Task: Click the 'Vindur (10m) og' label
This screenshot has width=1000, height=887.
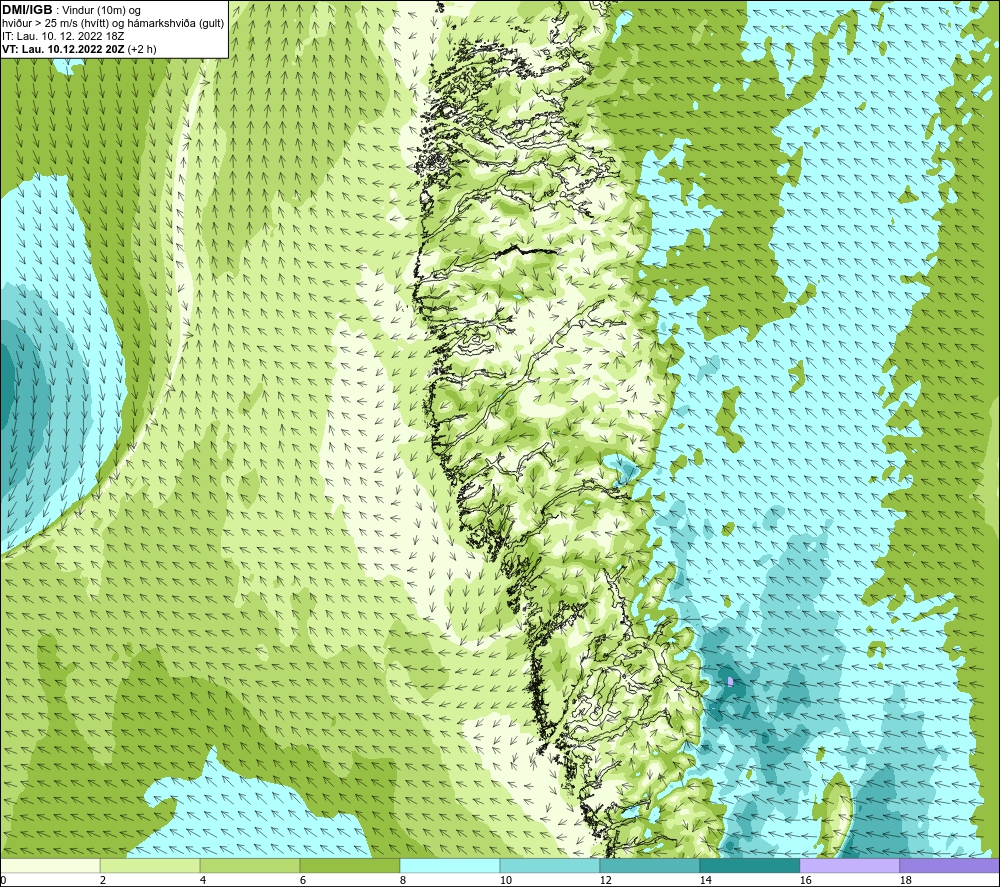Action: [x=101, y=11]
